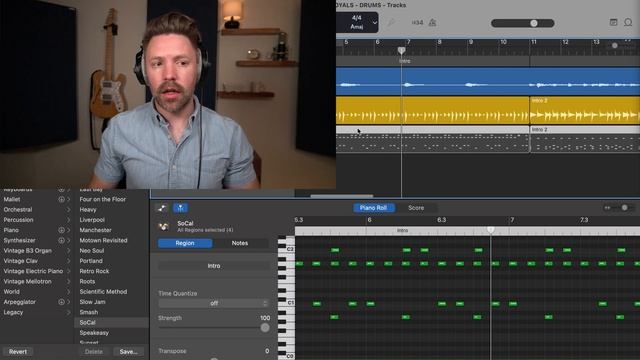The height and width of the screenshot is (360, 640).
Task: Download Synthesizer sounds icon
Action: click(x=61, y=240)
